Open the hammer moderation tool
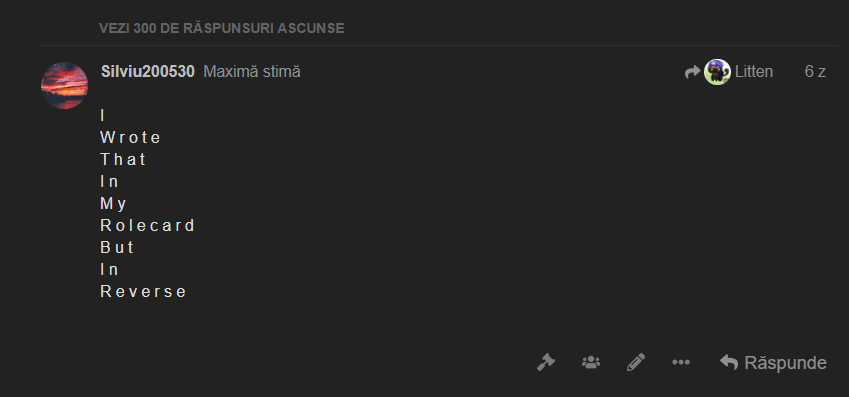The height and width of the screenshot is (397, 849). (x=546, y=362)
